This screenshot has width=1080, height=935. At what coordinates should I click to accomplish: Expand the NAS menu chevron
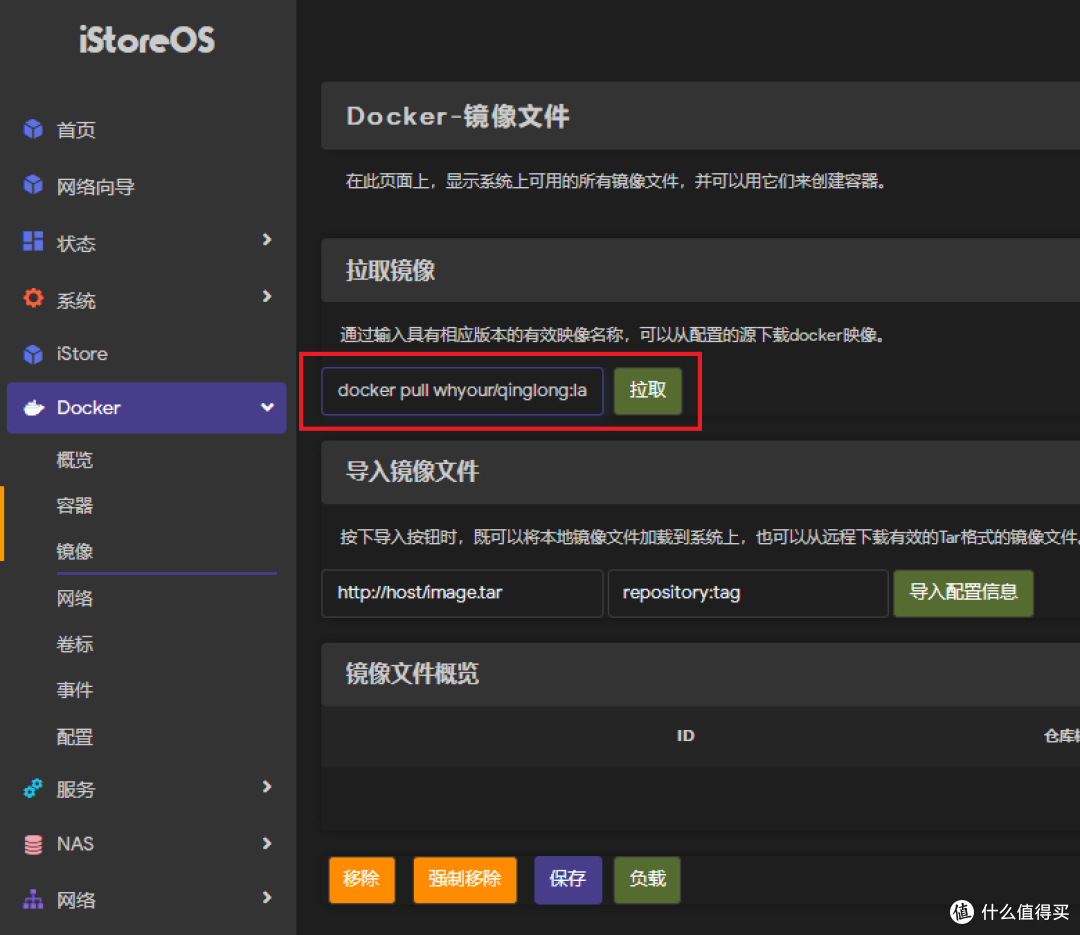click(267, 843)
